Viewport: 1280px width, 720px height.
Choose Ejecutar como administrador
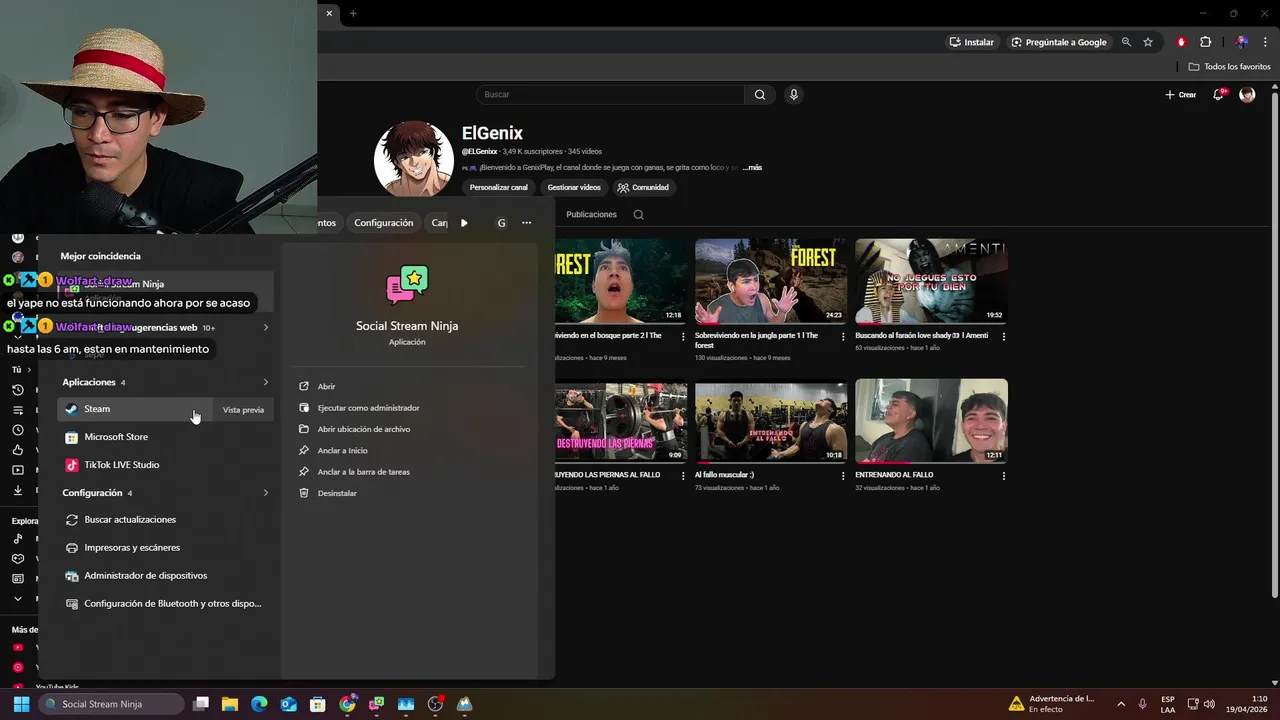(368, 408)
